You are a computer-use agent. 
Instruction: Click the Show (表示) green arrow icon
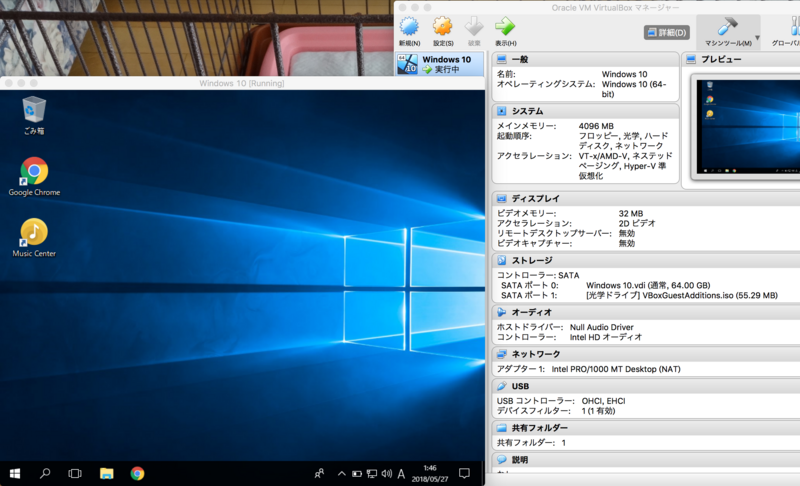[x=505, y=32]
